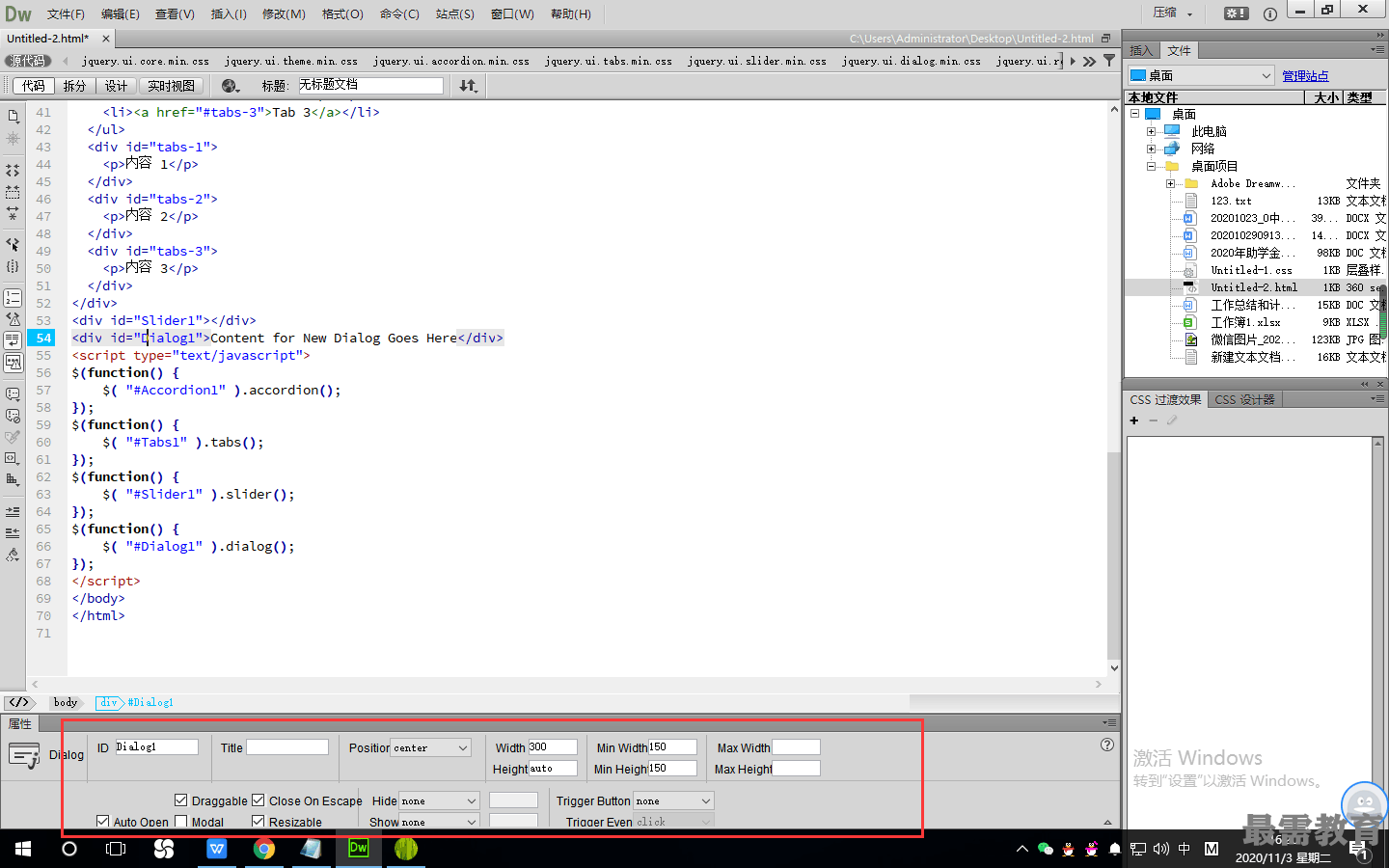Viewport: 1389px width, 868px height.
Task: Expand the 网络 tree node
Action: point(1151,149)
